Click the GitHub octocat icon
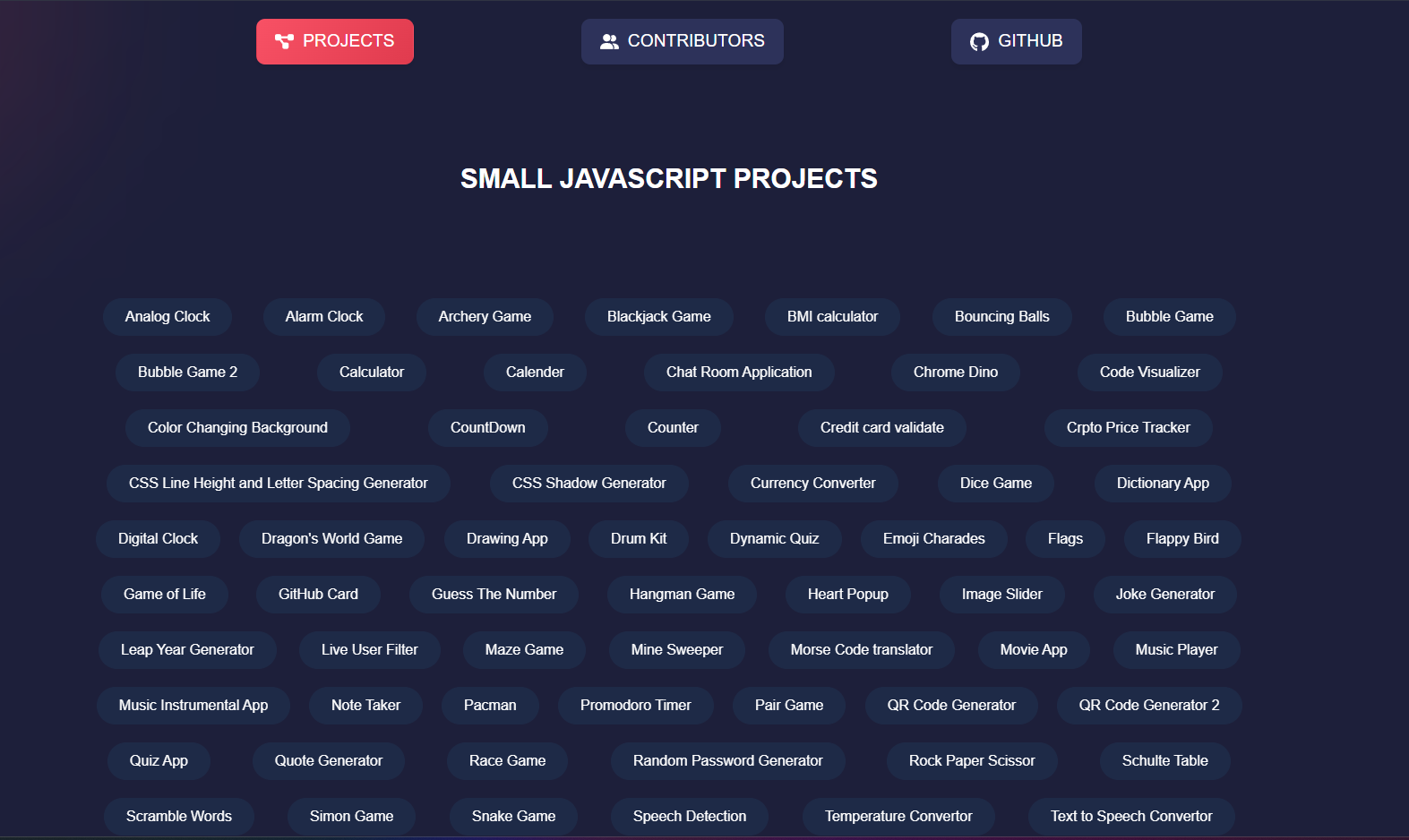The width and height of the screenshot is (1409, 840). pyautogui.click(x=979, y=41)
